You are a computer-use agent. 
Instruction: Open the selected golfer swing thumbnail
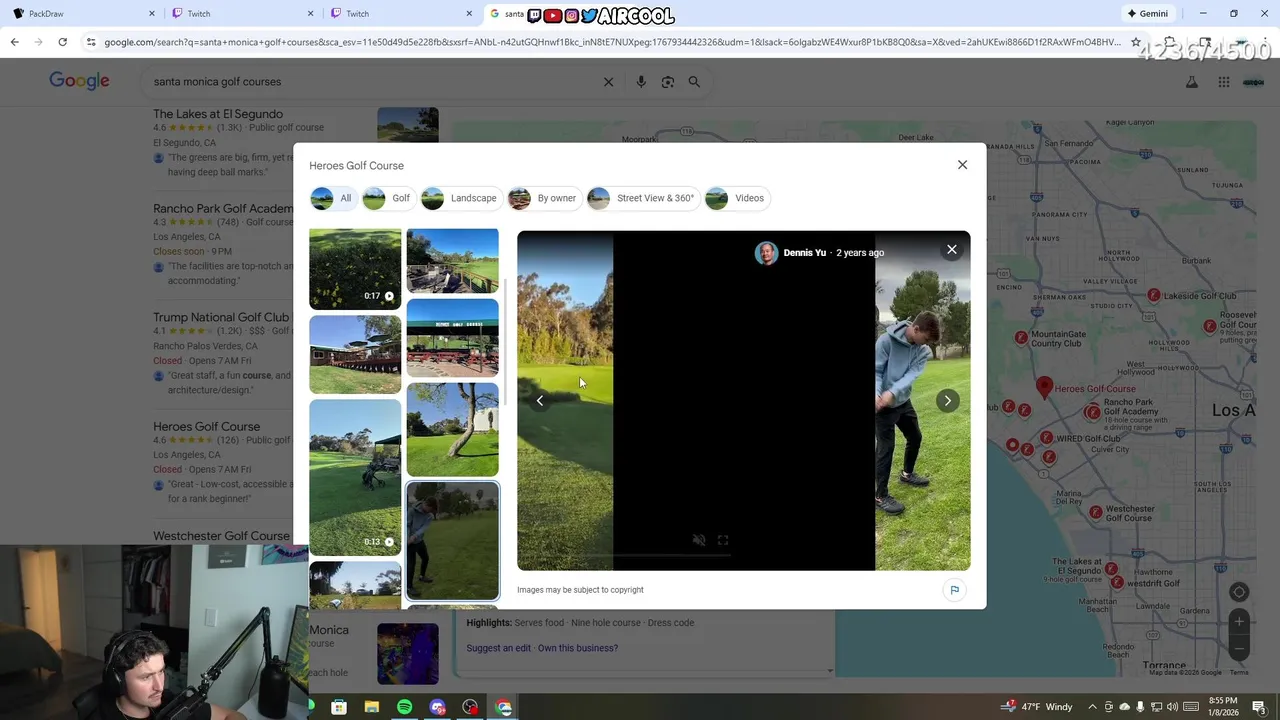[452, 541]
